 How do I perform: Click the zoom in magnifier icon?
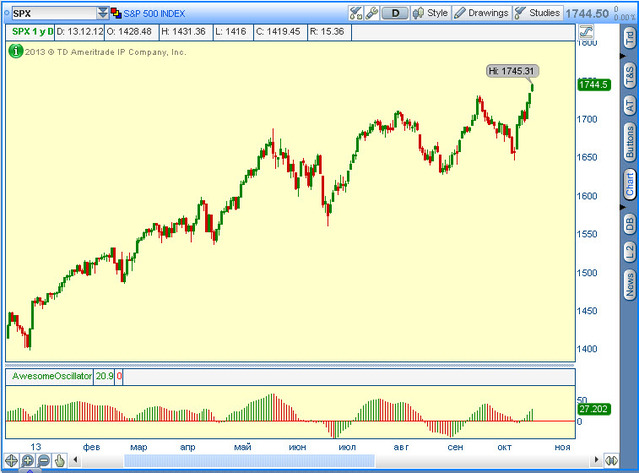27,460
